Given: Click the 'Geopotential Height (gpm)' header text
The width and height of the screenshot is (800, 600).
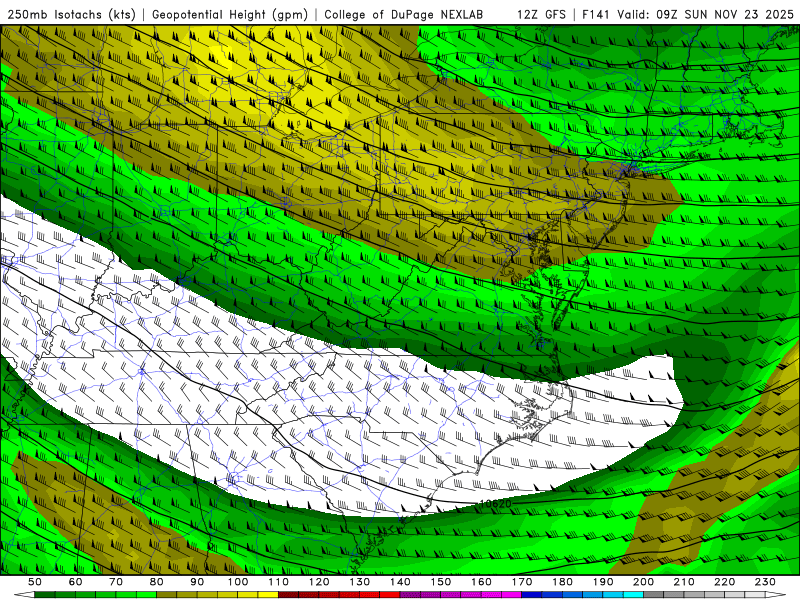Looking at the screenshot, I should pos(230,14).
